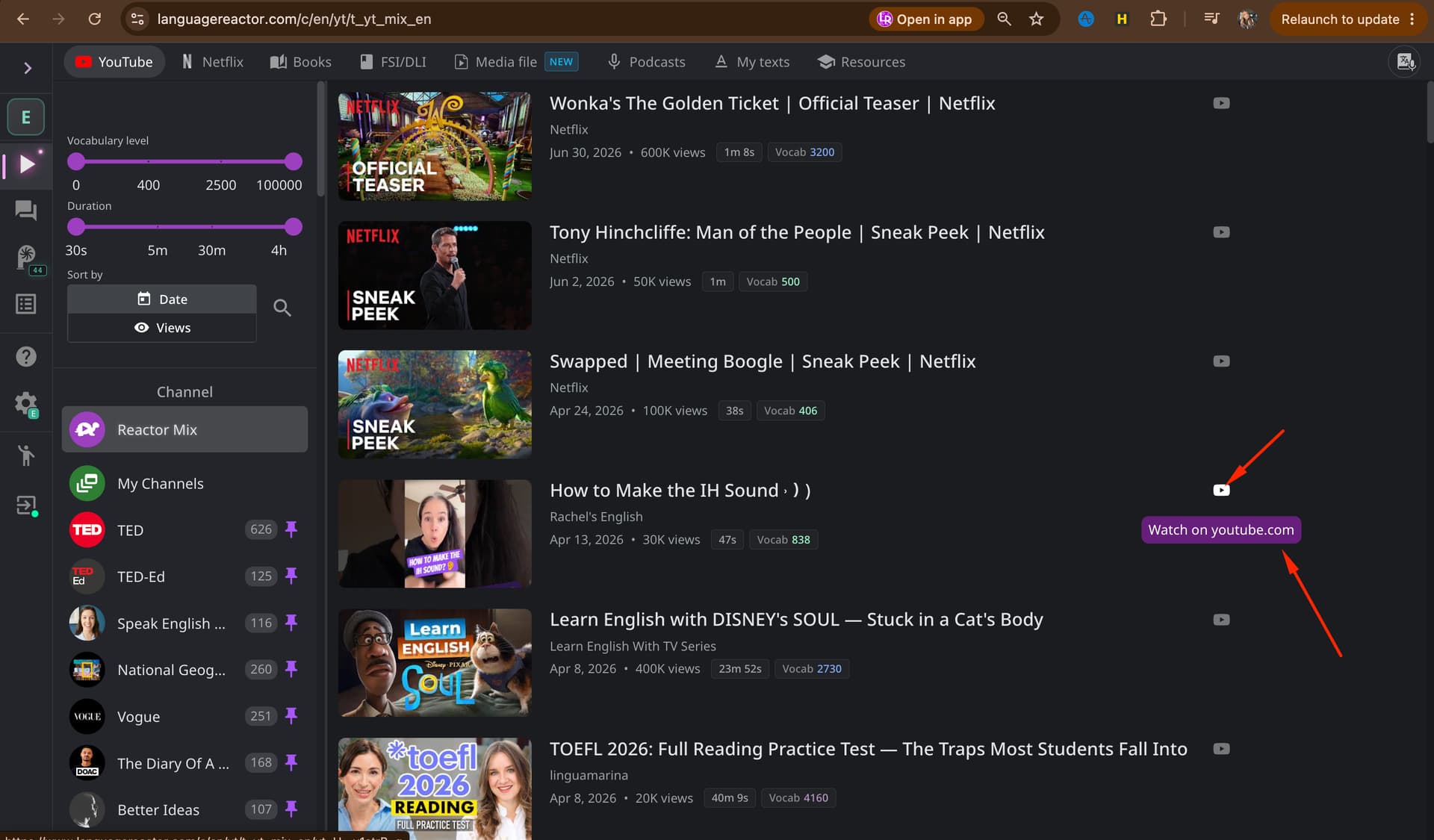1434x840 pixels.
Task: Open the chat bubbles sidebar icon
Action: [26, 211]
